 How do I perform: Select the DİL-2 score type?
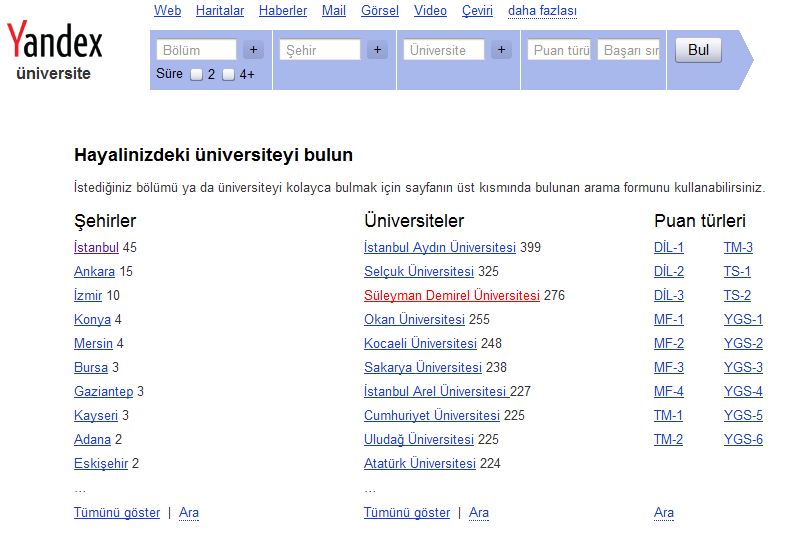pos(669,271)
